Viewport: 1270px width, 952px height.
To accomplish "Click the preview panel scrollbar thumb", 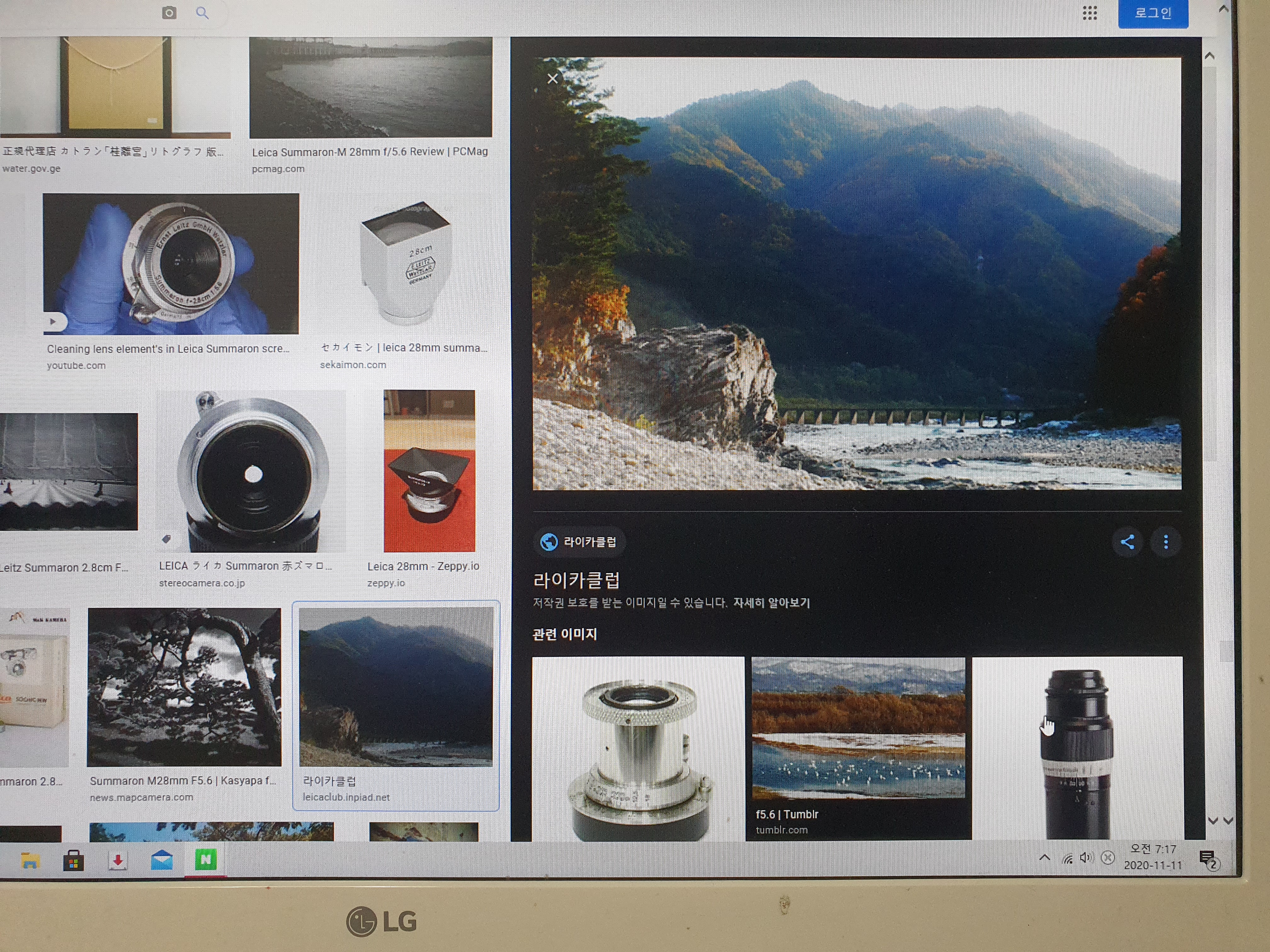I will 1210,264.
